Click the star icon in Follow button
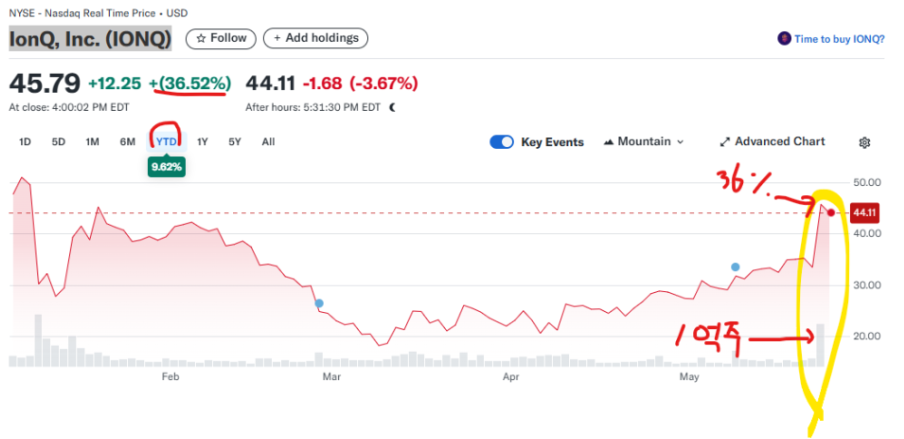The image size is (904, 439). tap(201, 39)
